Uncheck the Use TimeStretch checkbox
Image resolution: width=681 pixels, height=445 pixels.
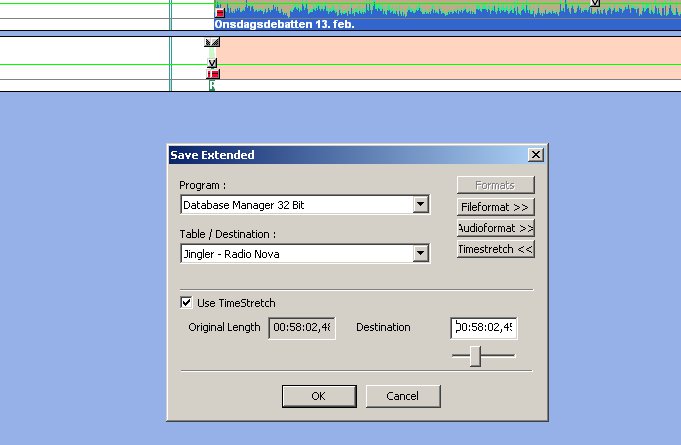186,303
